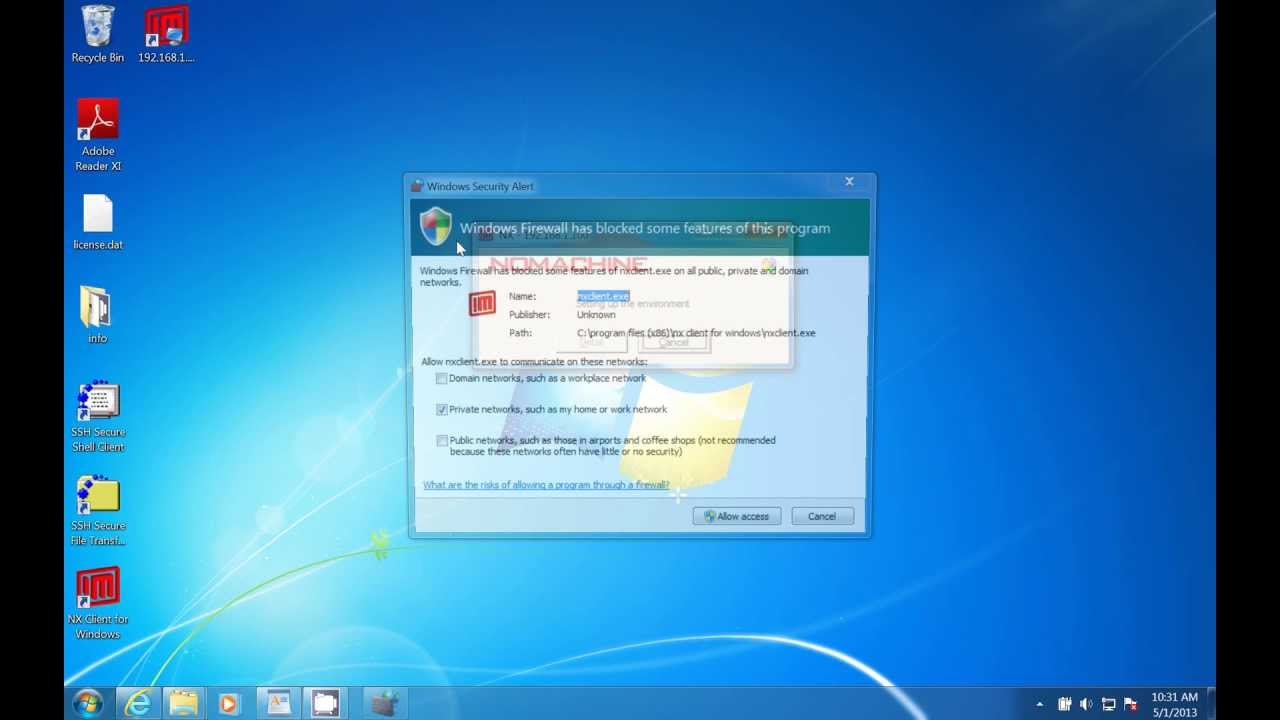This screenshot has height=720, width=1280.
Task: Click Show Desktop strip at taskbar end
Action: [1210, 703]
